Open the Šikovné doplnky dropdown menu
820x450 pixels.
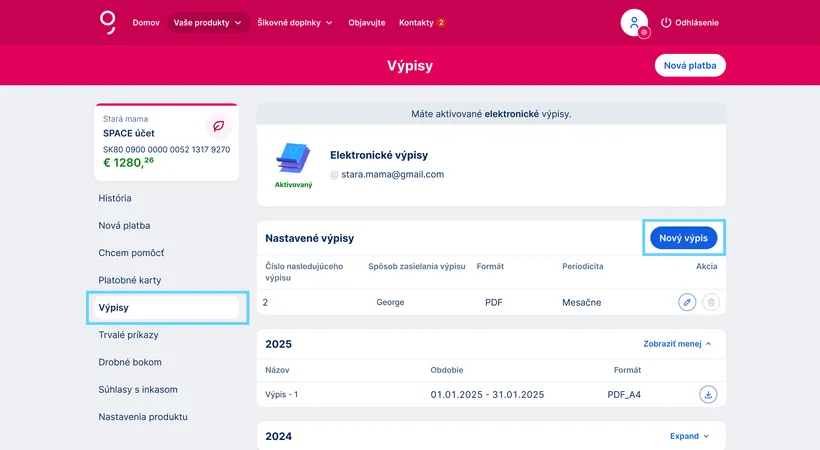click(x=295, y=22)
